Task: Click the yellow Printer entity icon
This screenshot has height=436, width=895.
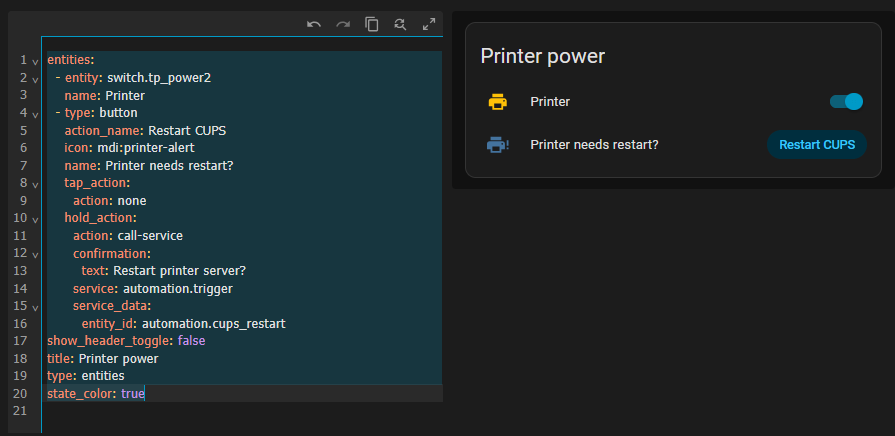Action: [x=497, y=101]
